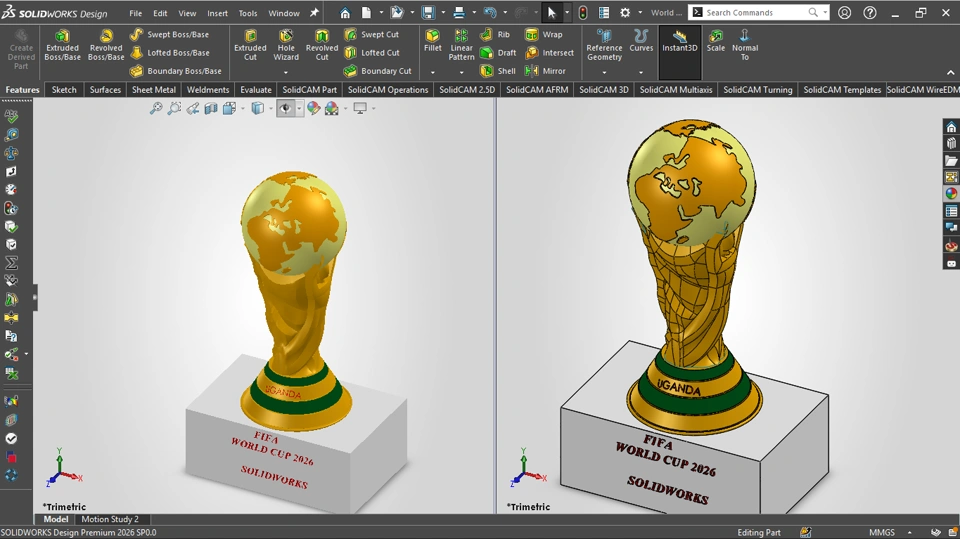Screen dimensions: 960x539
Task: Click the user login account icon
Action: [x=844, y=12]
